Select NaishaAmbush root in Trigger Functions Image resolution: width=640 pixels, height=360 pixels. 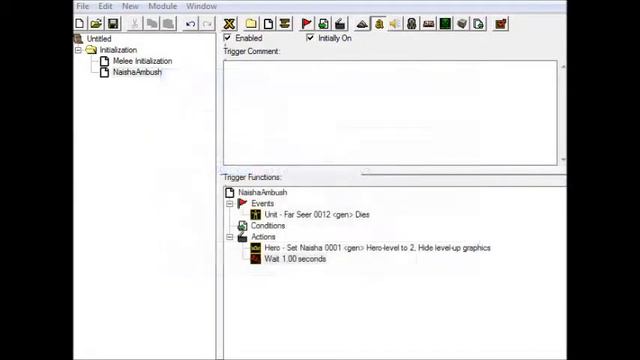tap(262, 192)
